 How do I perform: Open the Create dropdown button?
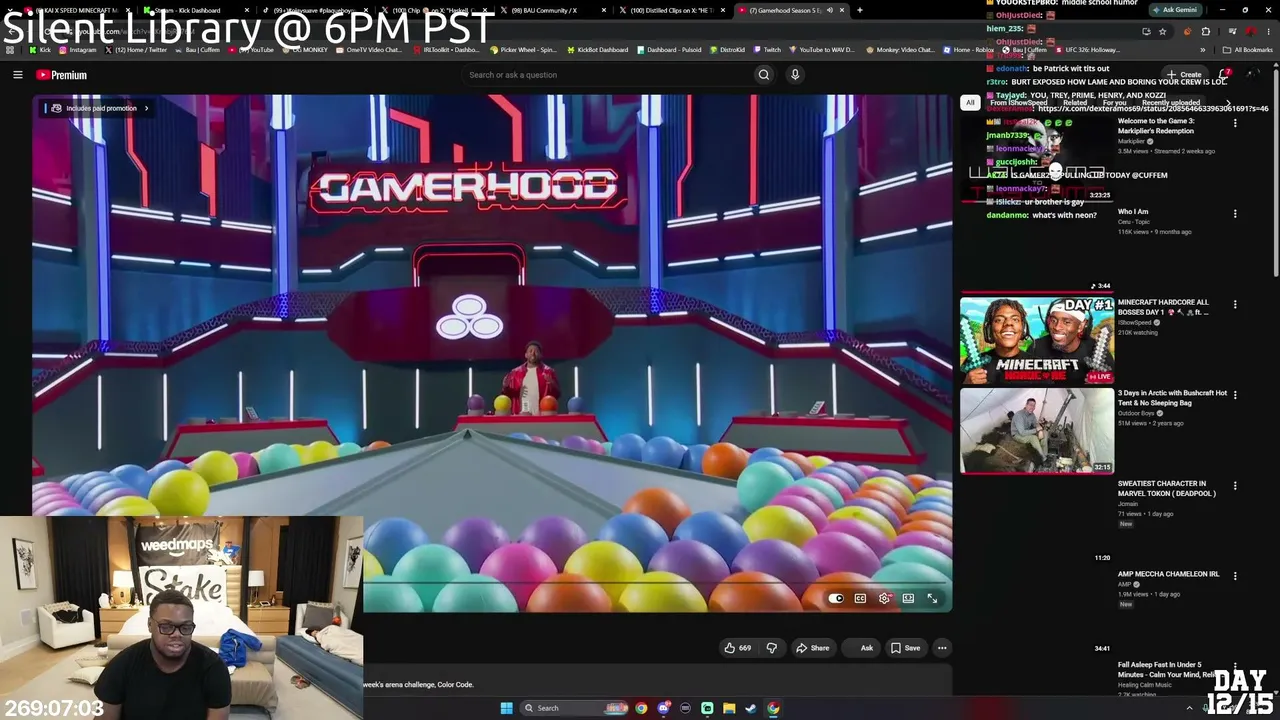(1184, 75)
